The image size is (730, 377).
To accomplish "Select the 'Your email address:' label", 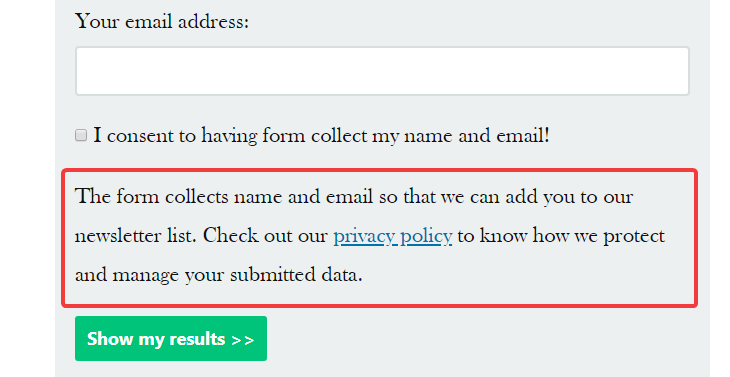I will [x=162, y=21].
